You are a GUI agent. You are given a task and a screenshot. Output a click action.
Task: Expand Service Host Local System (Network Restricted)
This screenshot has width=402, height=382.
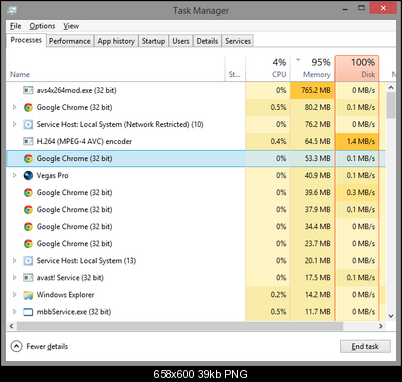[x=15, y=124]
